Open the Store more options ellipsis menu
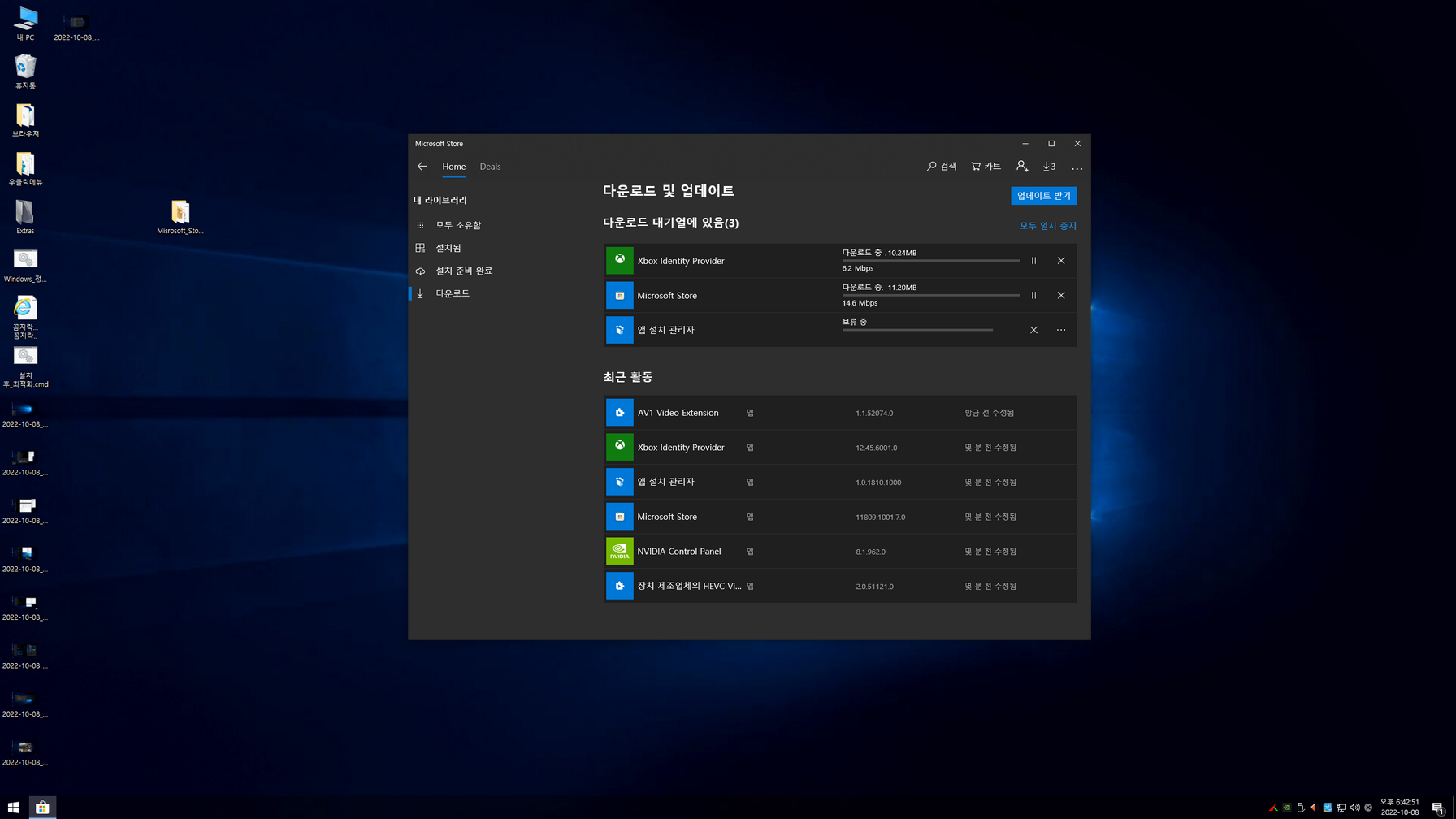This screenshot has height=819, width=1456. point(1077,167)
